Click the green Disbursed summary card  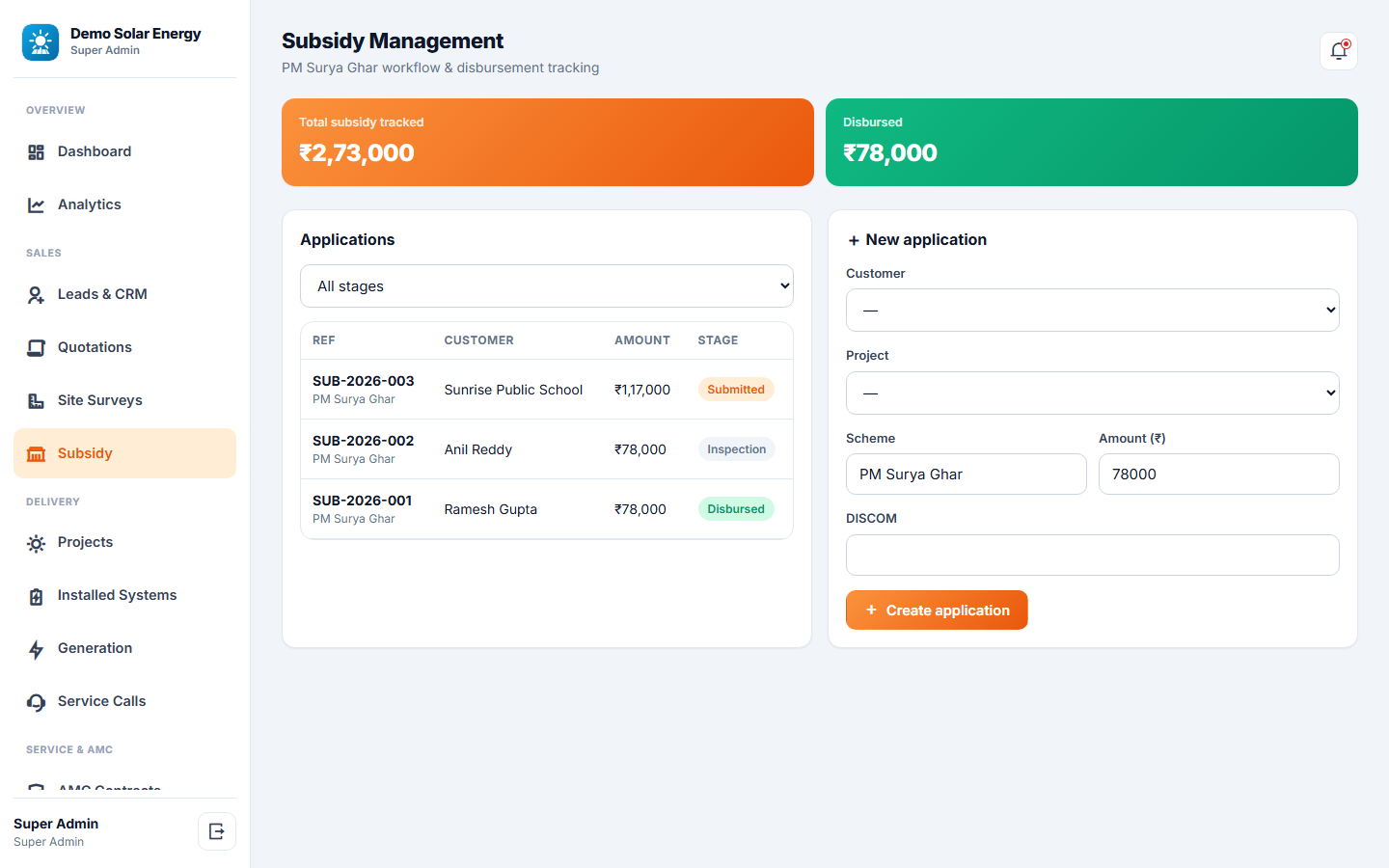click(1092, 142)
